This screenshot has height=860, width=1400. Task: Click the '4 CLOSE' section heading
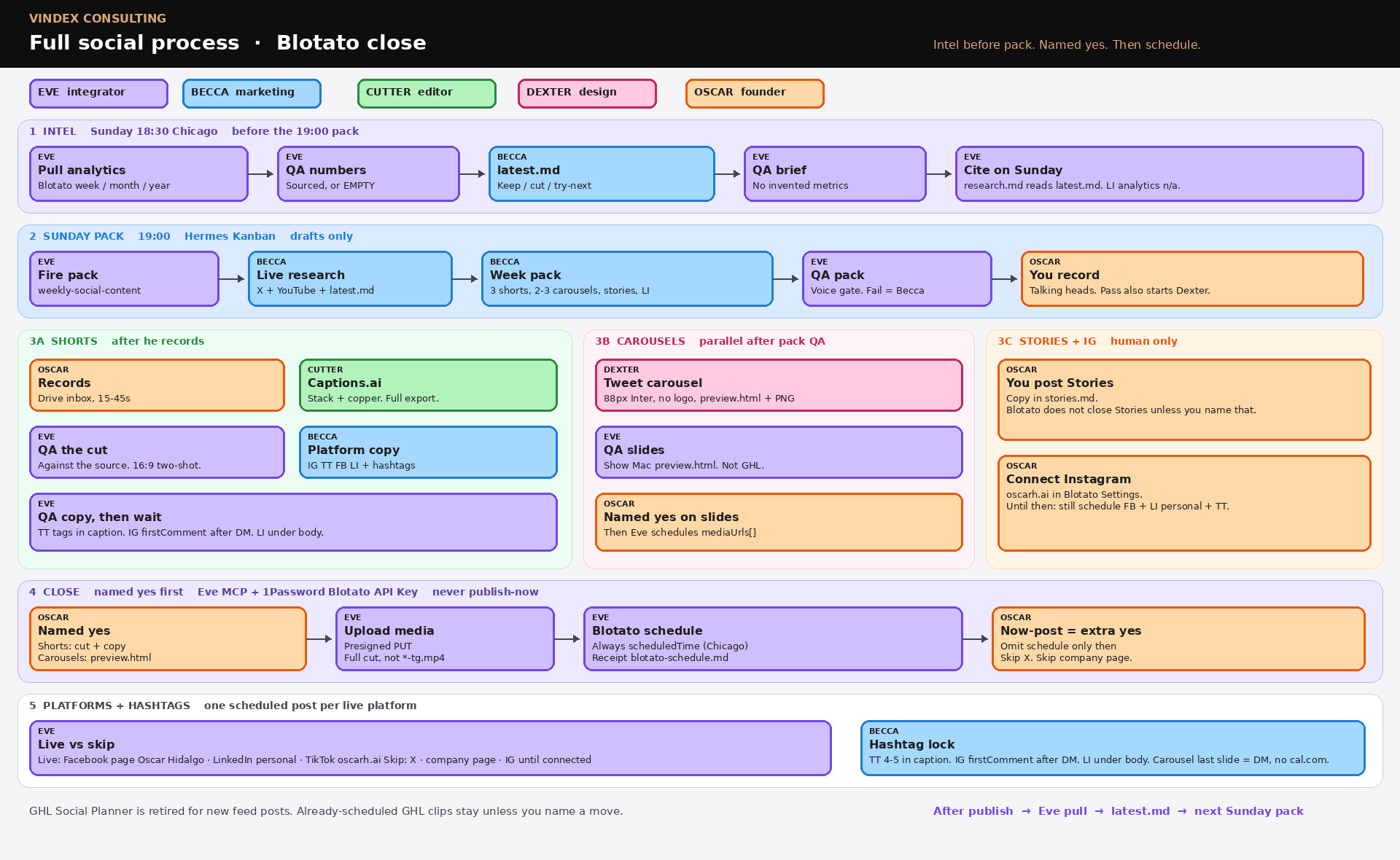(55, 592)
